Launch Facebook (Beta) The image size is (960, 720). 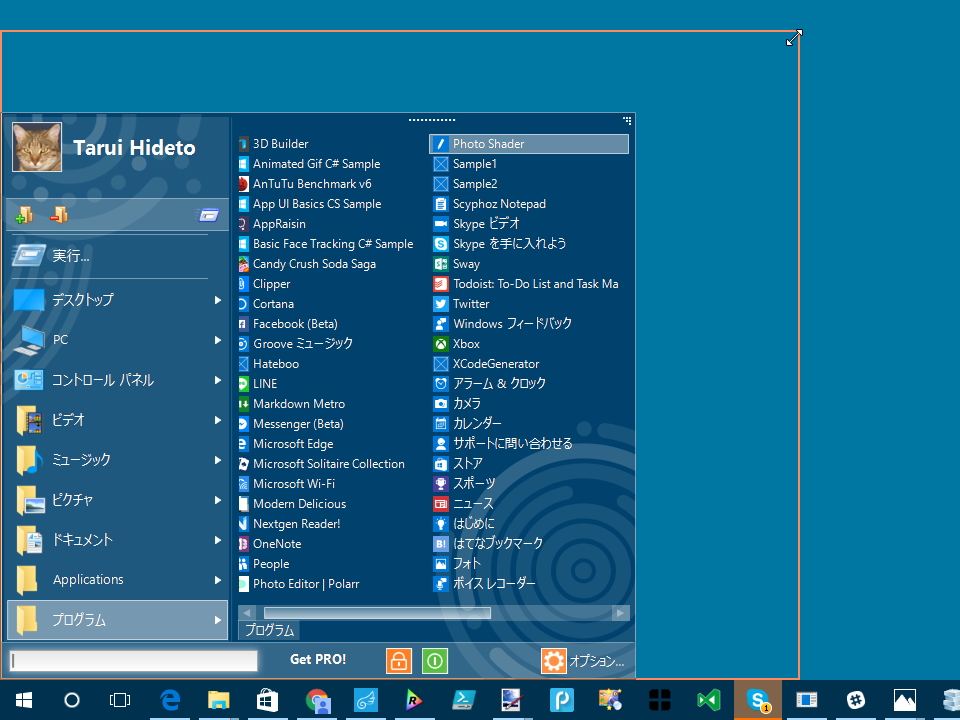click(x=288, y=324)
